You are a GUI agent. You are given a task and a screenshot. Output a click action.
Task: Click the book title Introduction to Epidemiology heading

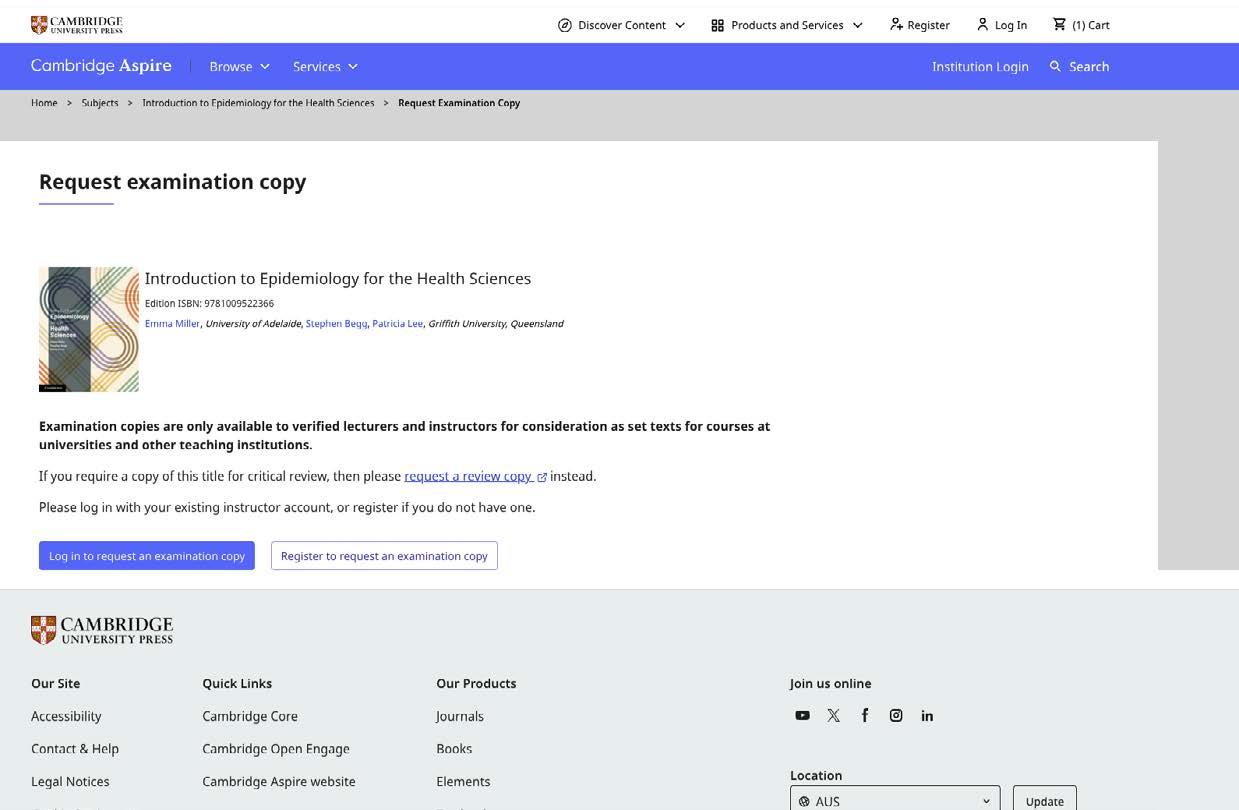[x=338, y=278]
